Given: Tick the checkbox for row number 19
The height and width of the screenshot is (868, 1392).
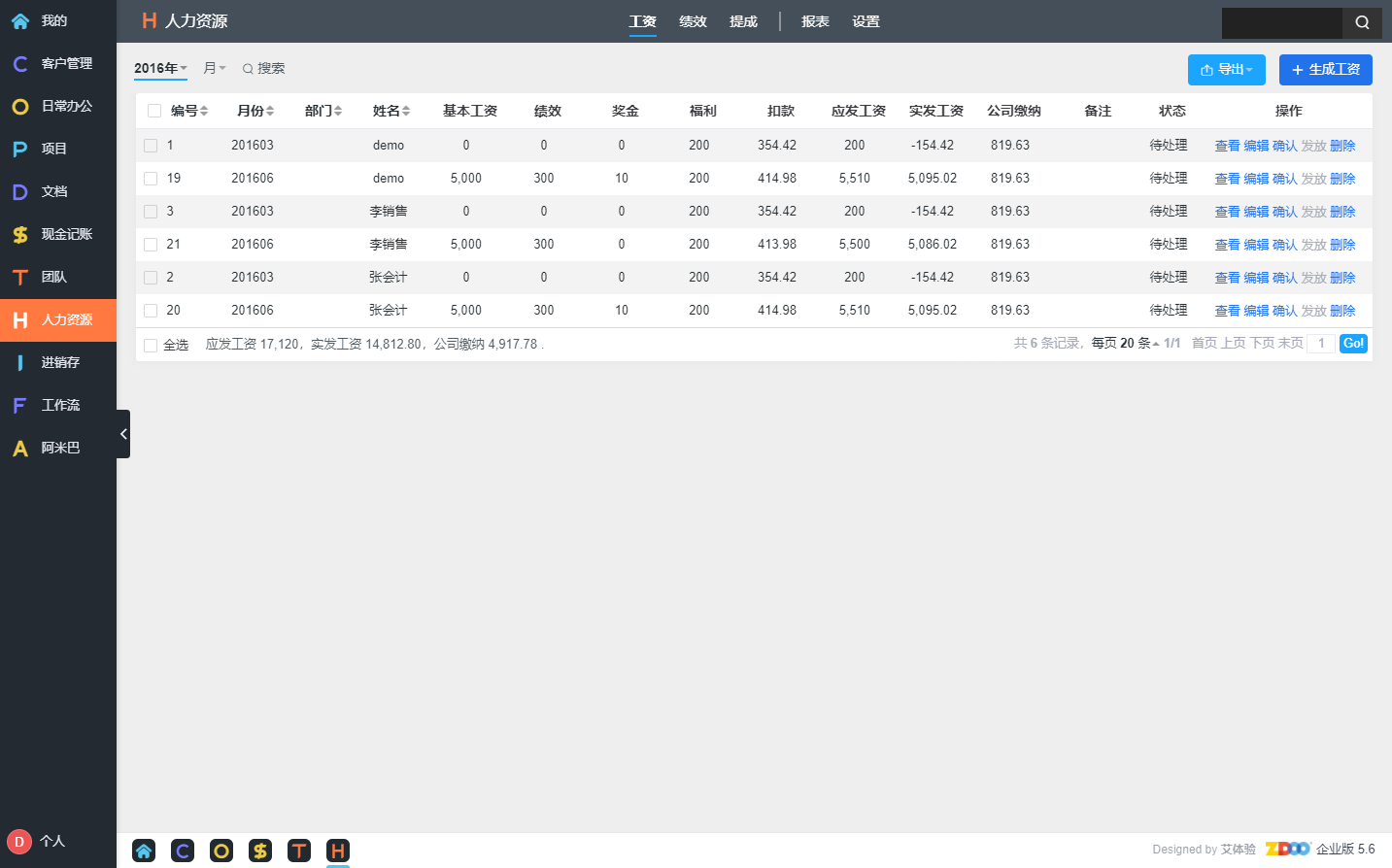Looking at the screenshot, I should point(151,179).
